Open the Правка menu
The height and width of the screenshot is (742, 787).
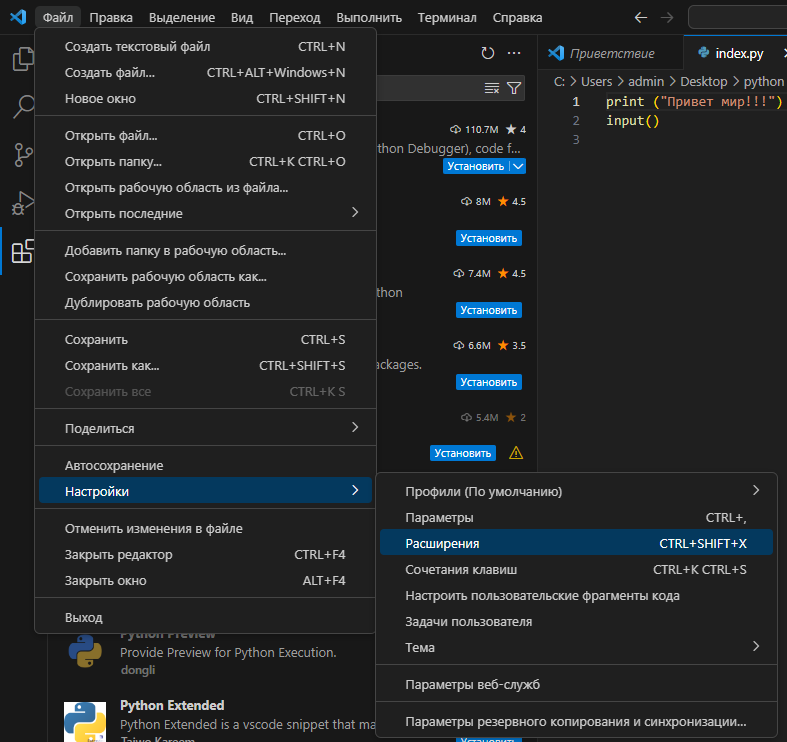click(x=111, y=18)
